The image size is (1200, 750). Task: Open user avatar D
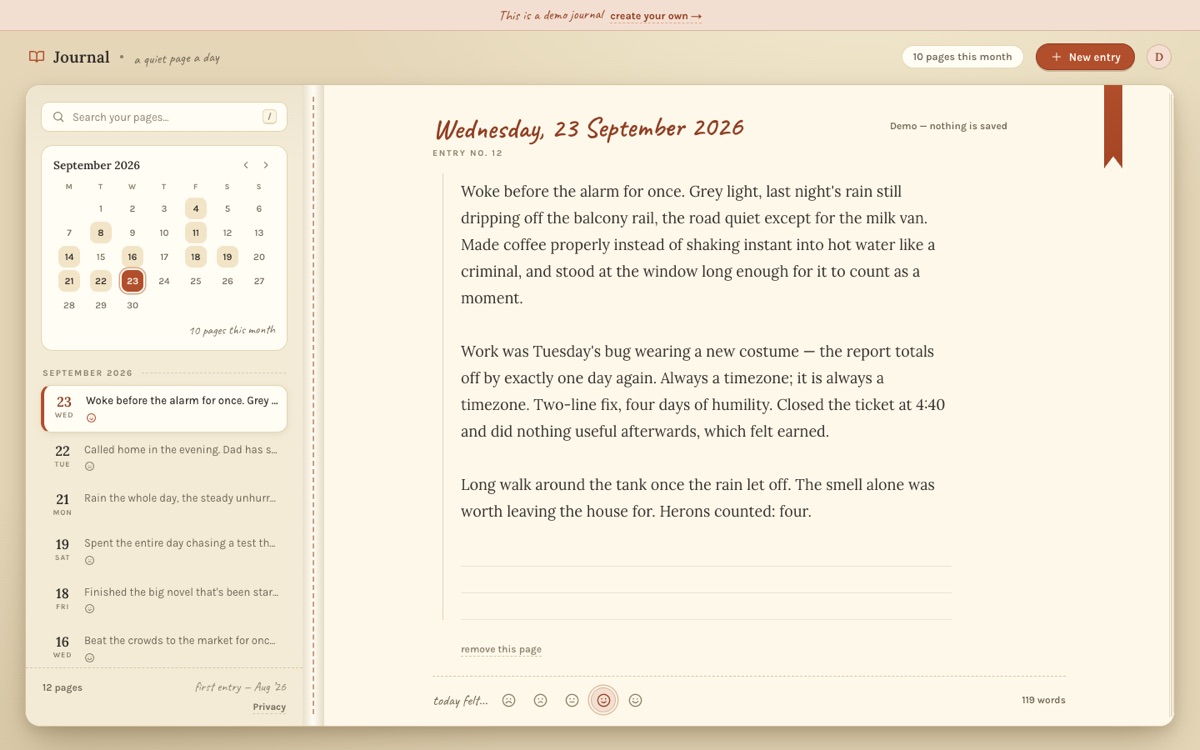(1158, 57)
